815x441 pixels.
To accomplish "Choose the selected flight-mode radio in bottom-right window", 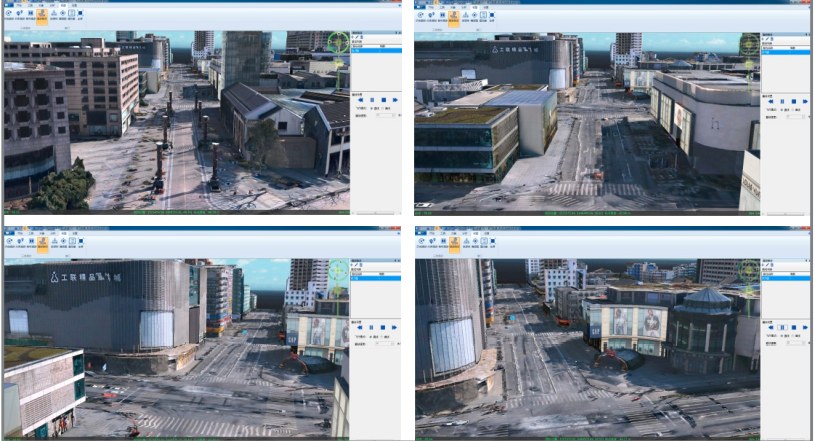I will pos(781,335).
